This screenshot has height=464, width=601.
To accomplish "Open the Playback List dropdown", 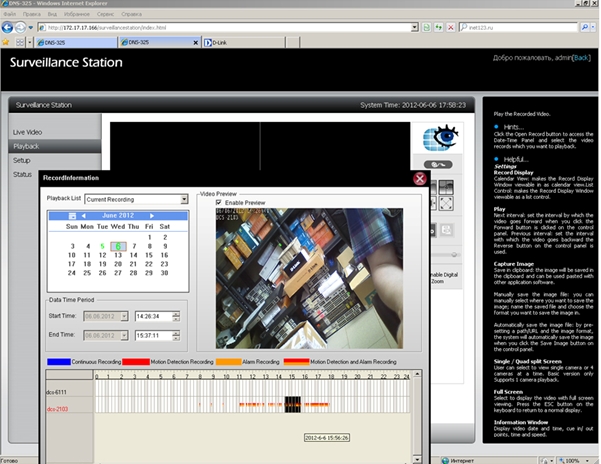I will point(183,199).
